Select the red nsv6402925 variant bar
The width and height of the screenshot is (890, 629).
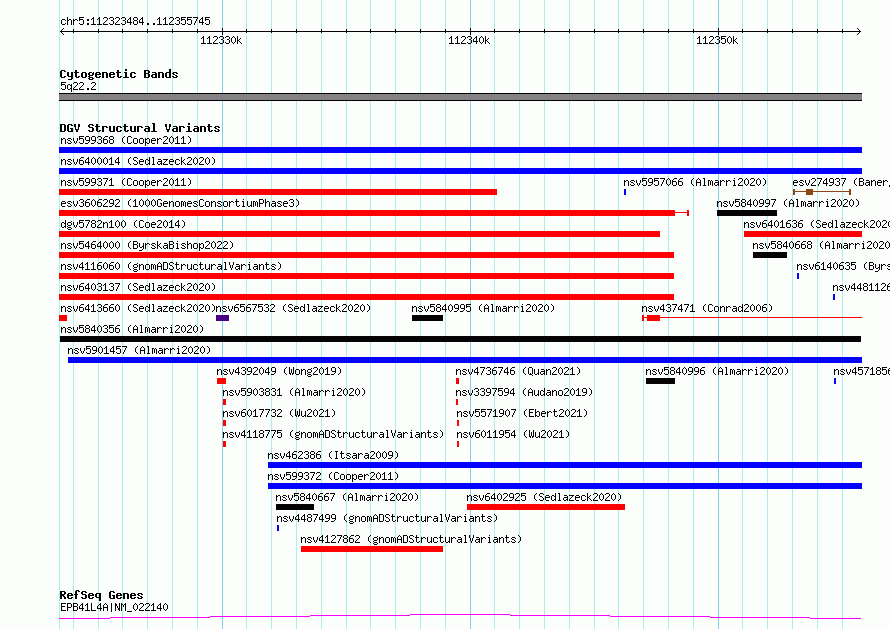point(546,507)
